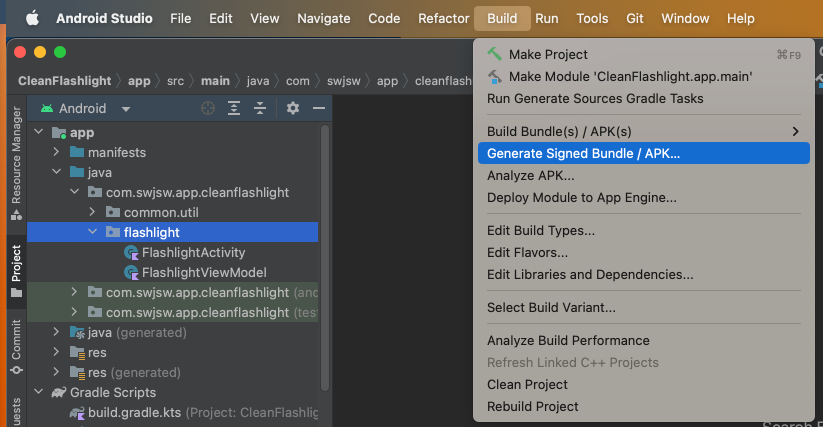
Task: Click the common.util package icon
Action: 113,212
